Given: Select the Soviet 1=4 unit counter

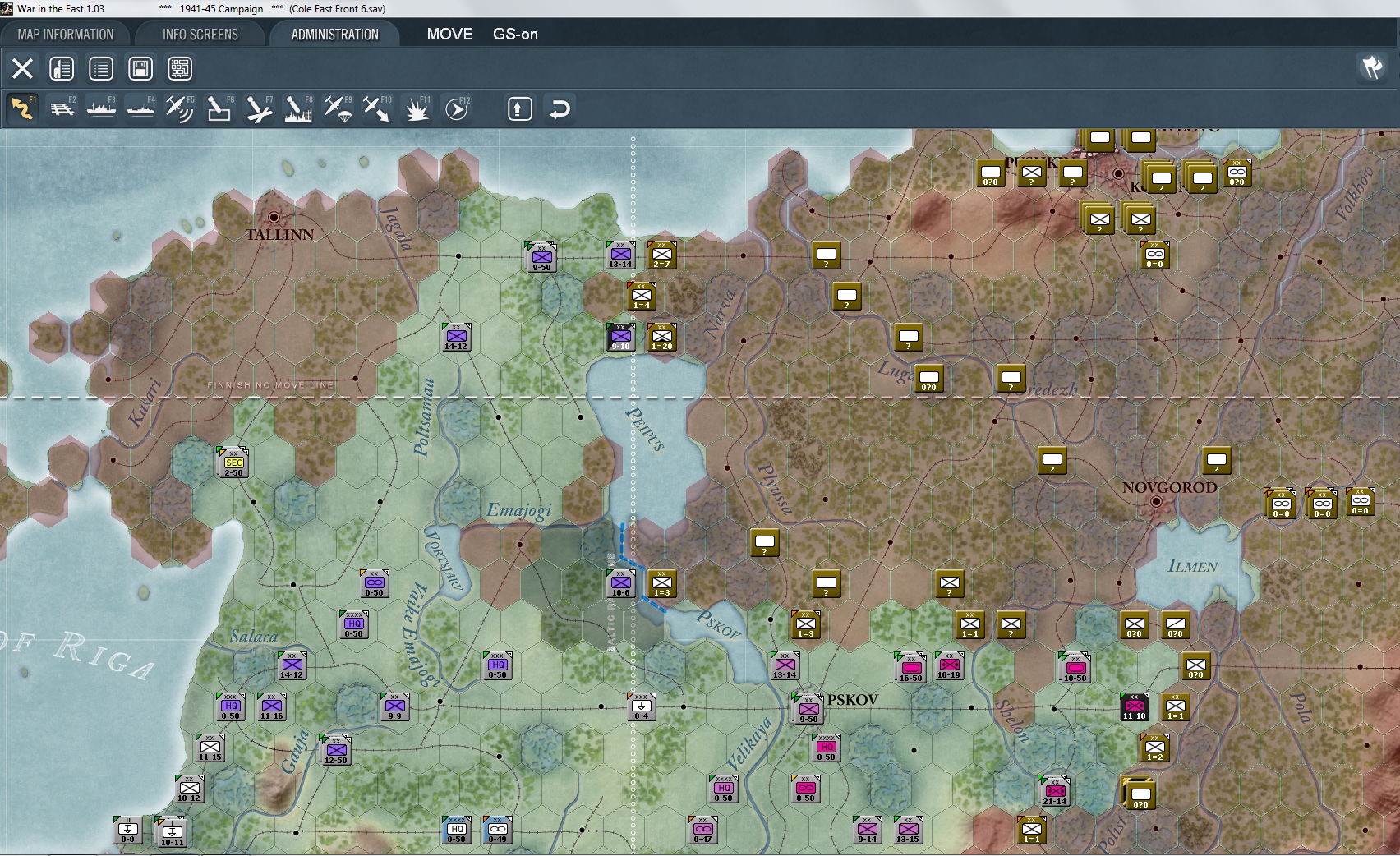Looking at the screenshot, I should coord(642,296).
